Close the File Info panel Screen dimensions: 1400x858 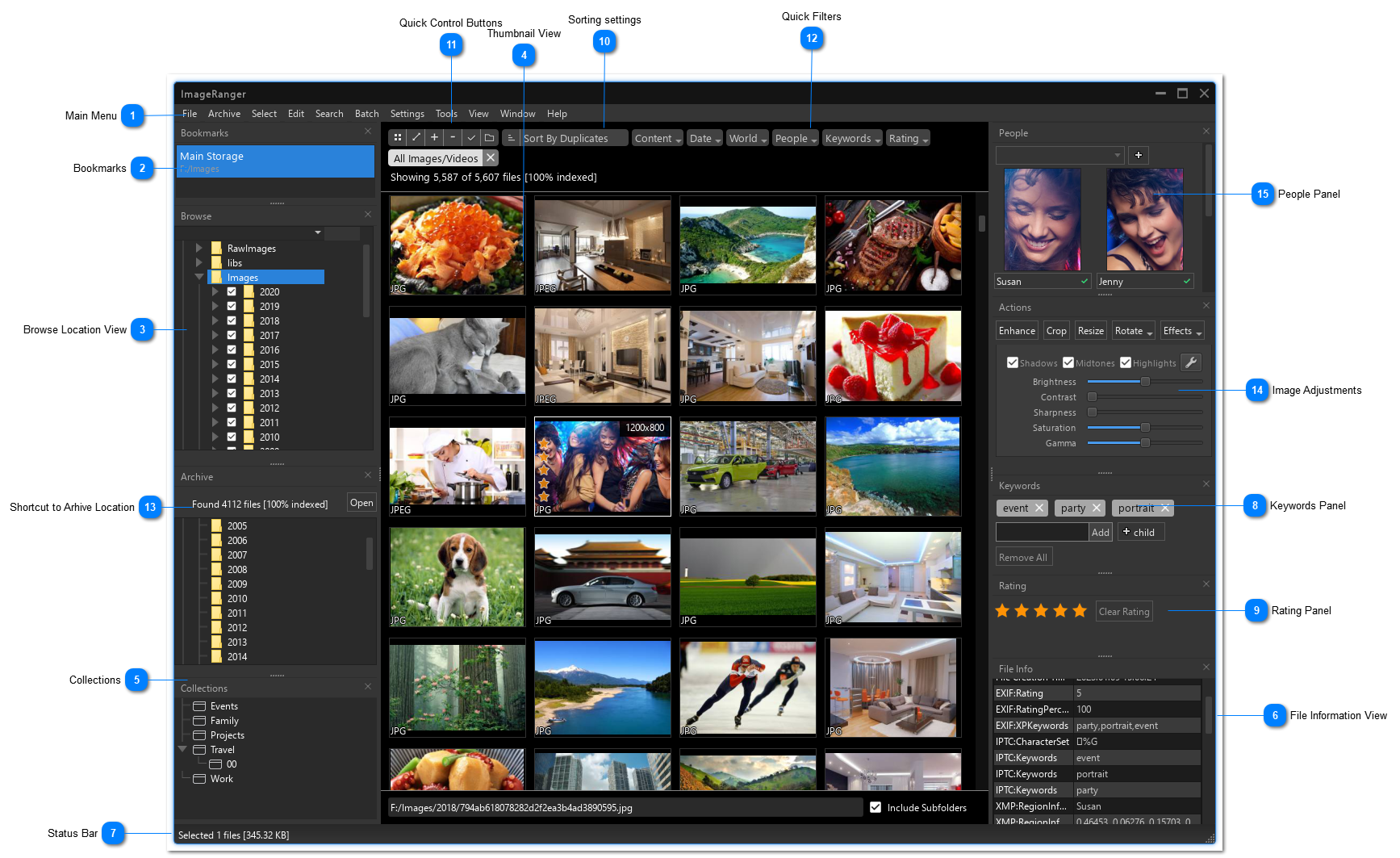click(x=1206, y=668)
